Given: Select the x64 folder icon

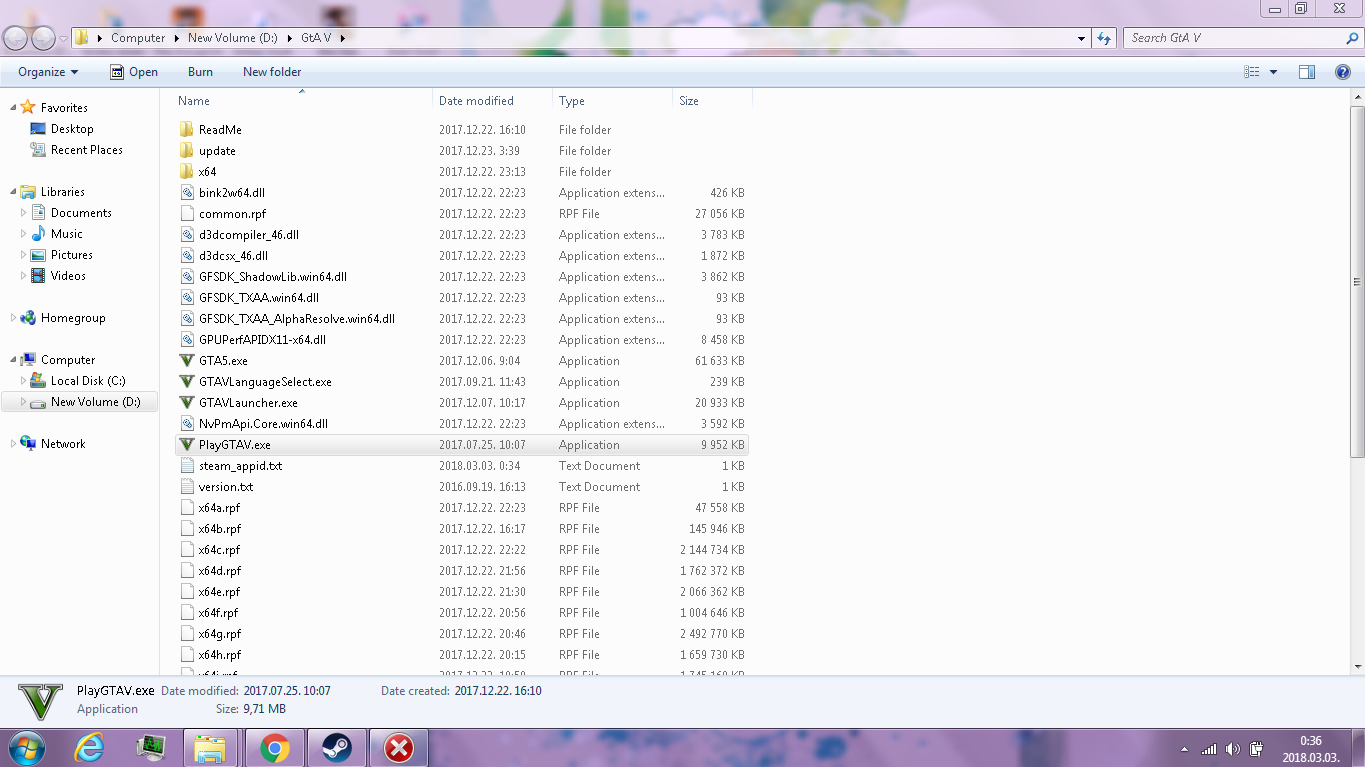Looking at the screenshot, I should tap(186, 172).
